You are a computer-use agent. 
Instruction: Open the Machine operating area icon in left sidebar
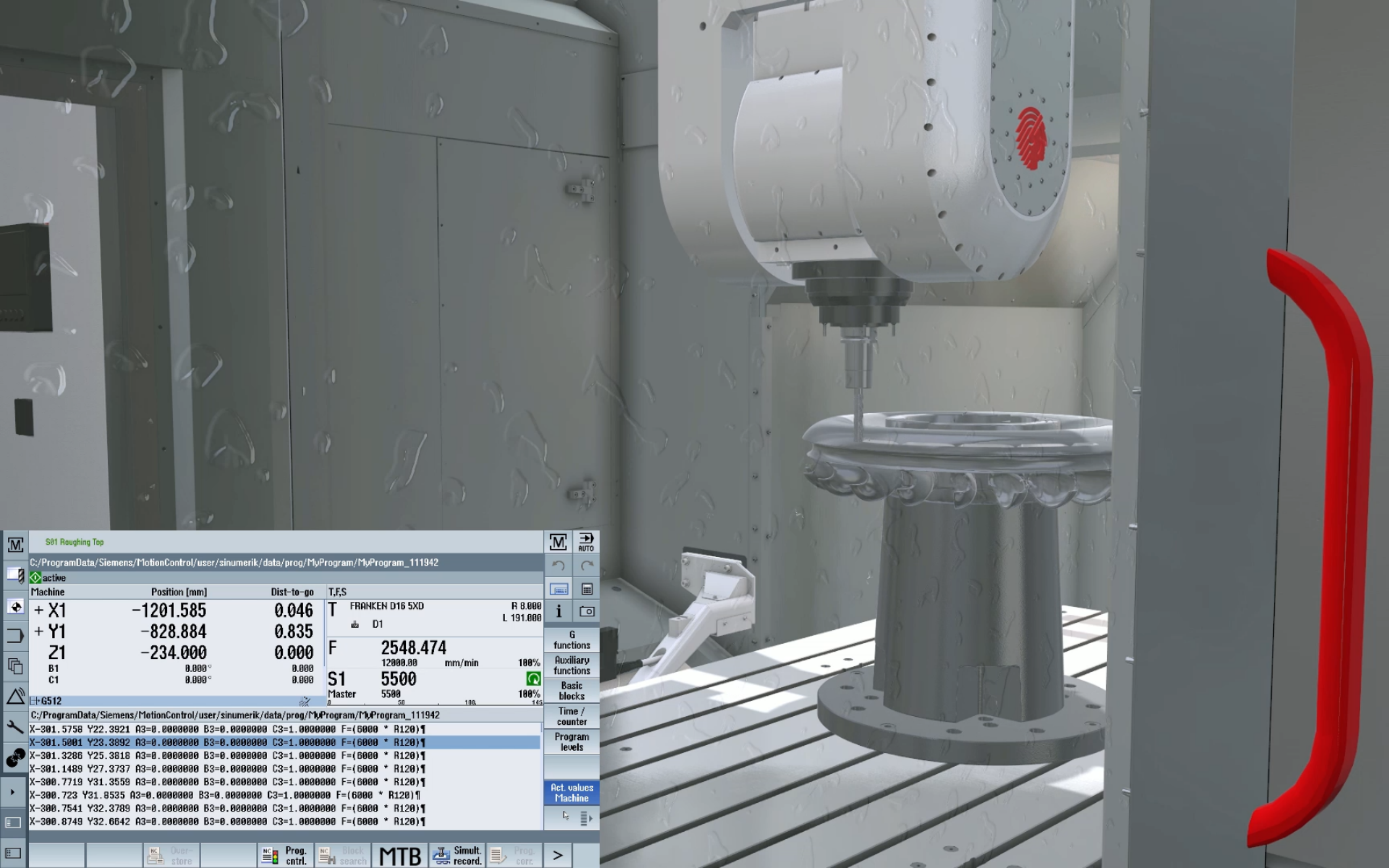click(15, 544)
